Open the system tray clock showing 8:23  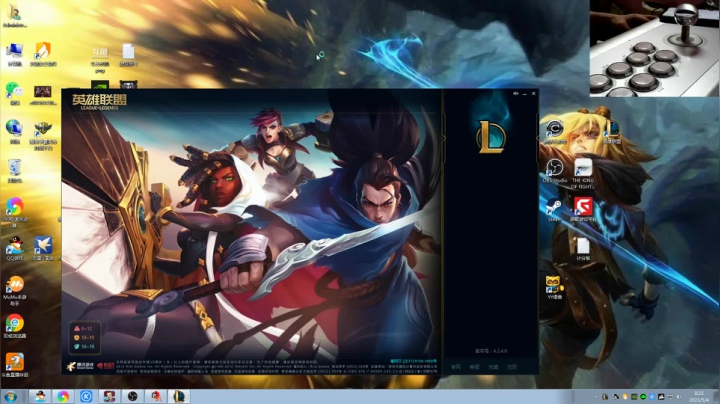click(x=699, y=397)
